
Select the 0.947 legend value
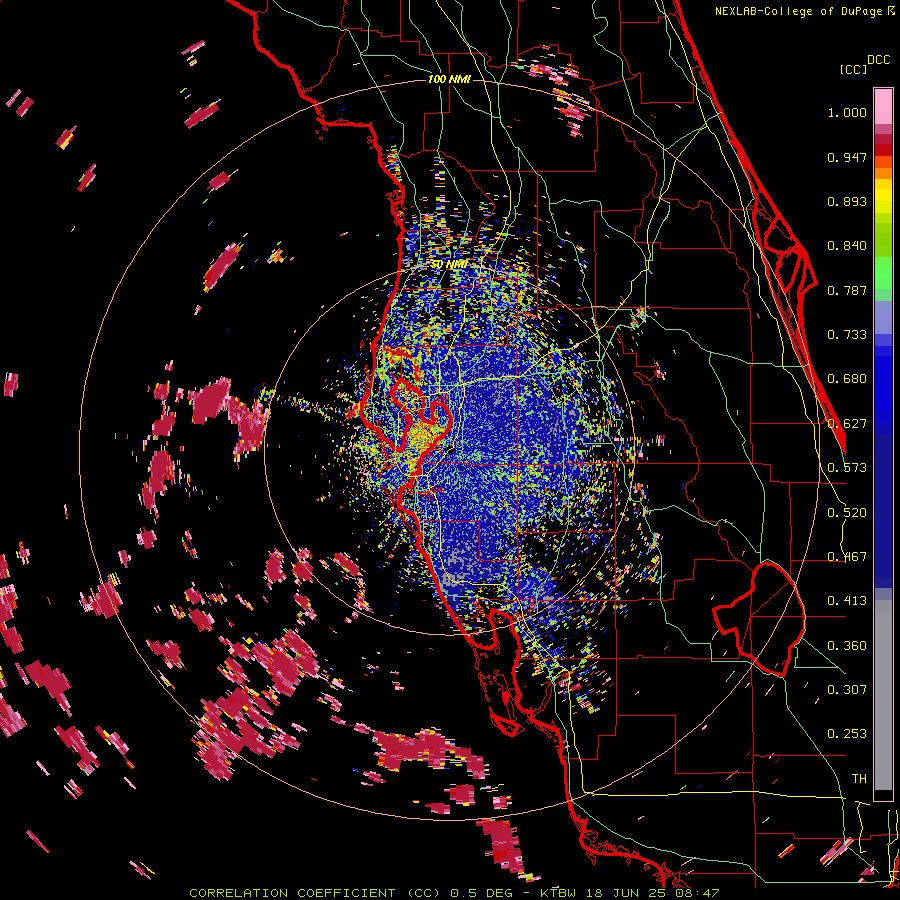847,157
